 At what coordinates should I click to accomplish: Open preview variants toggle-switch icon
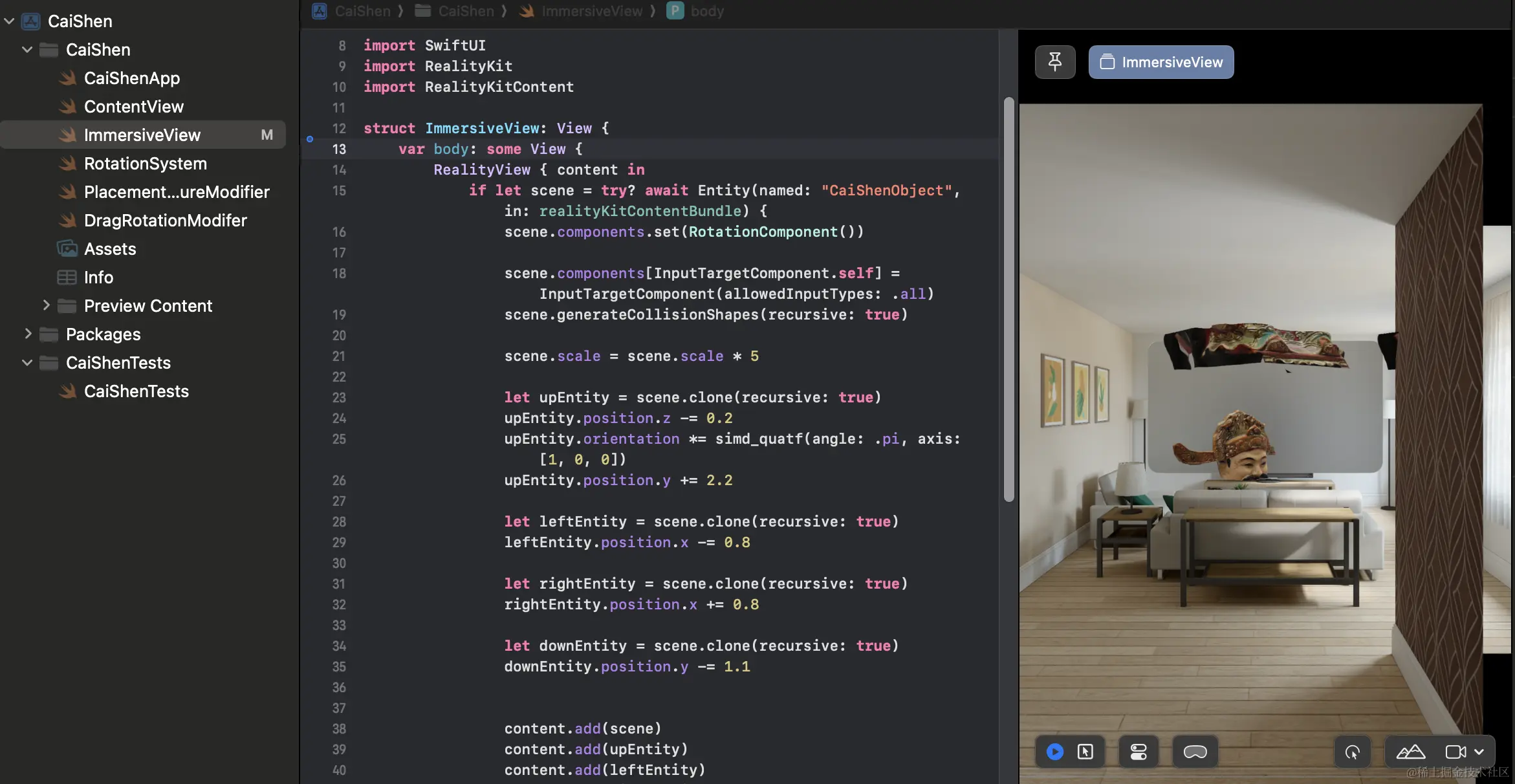click(1139, 752)
